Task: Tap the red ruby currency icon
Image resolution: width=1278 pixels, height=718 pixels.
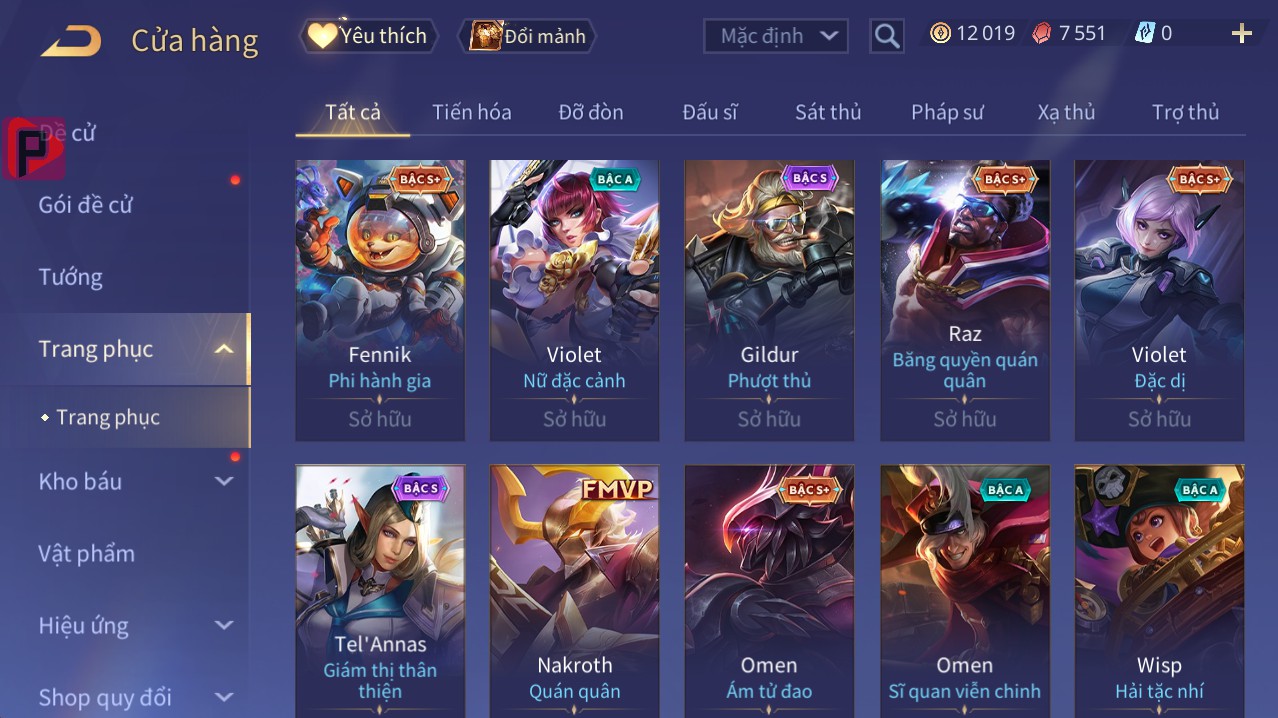Action: 1042,34
